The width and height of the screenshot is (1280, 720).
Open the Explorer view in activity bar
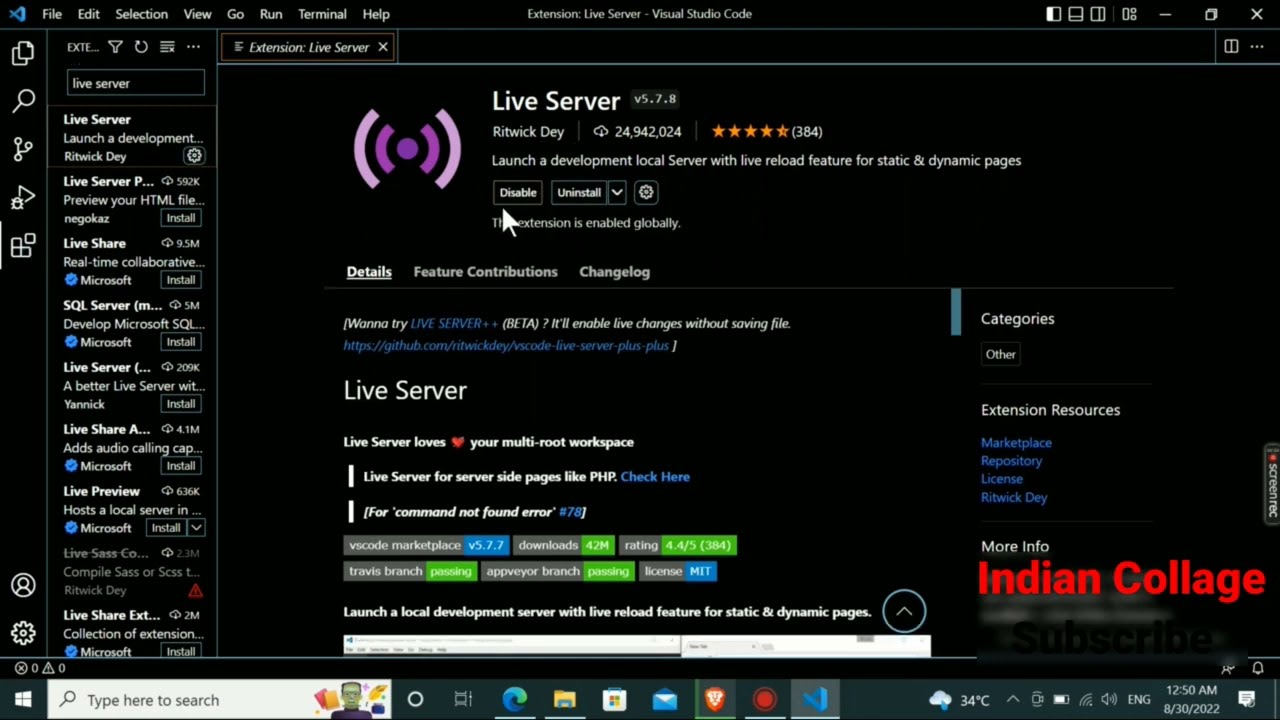[23, 53]
